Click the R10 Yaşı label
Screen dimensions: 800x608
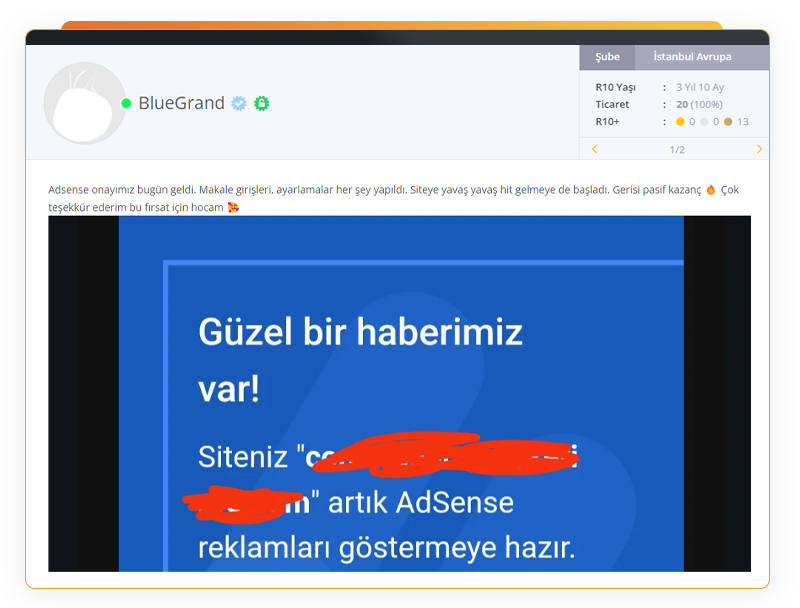pos(615,87)
